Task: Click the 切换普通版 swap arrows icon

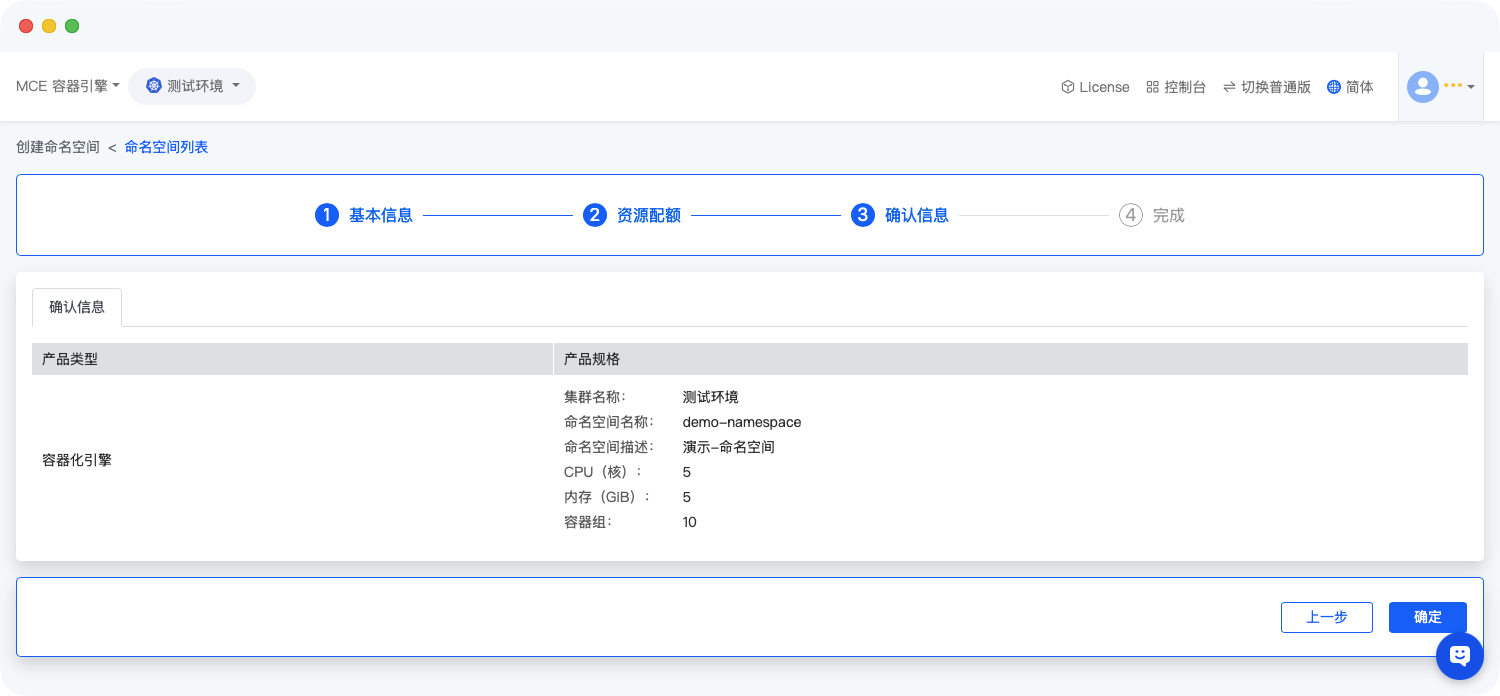Action: pyautogui.click(x=1229, y=87)
